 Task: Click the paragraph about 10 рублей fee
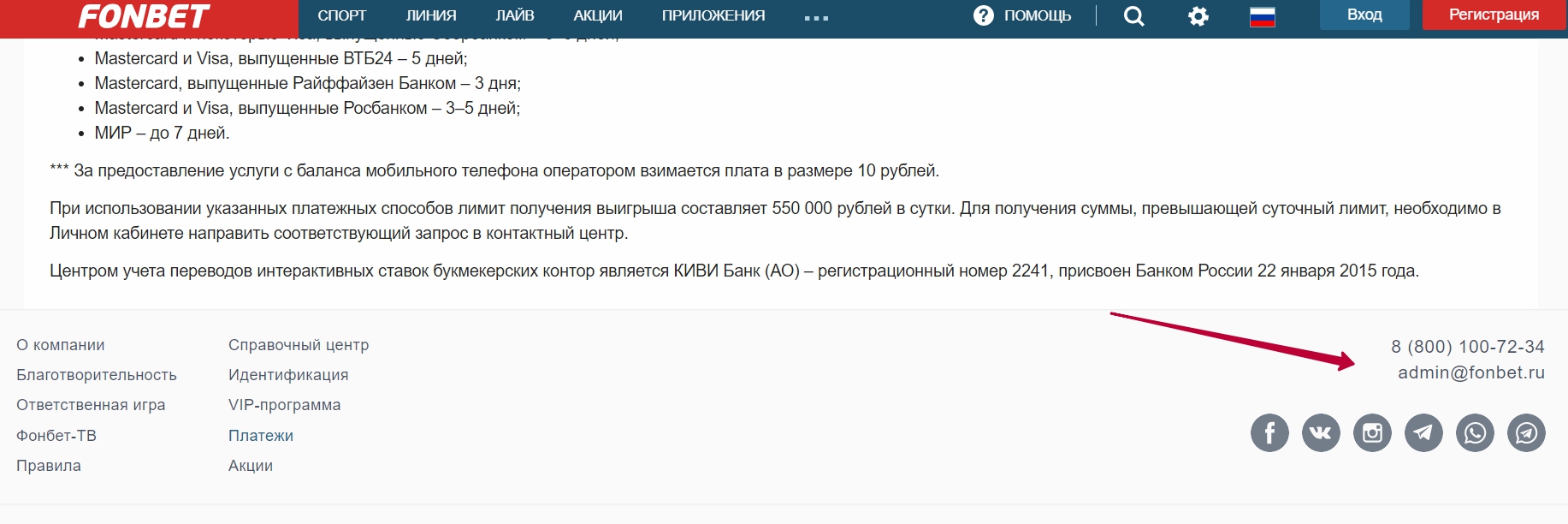(x=494, y=170)
